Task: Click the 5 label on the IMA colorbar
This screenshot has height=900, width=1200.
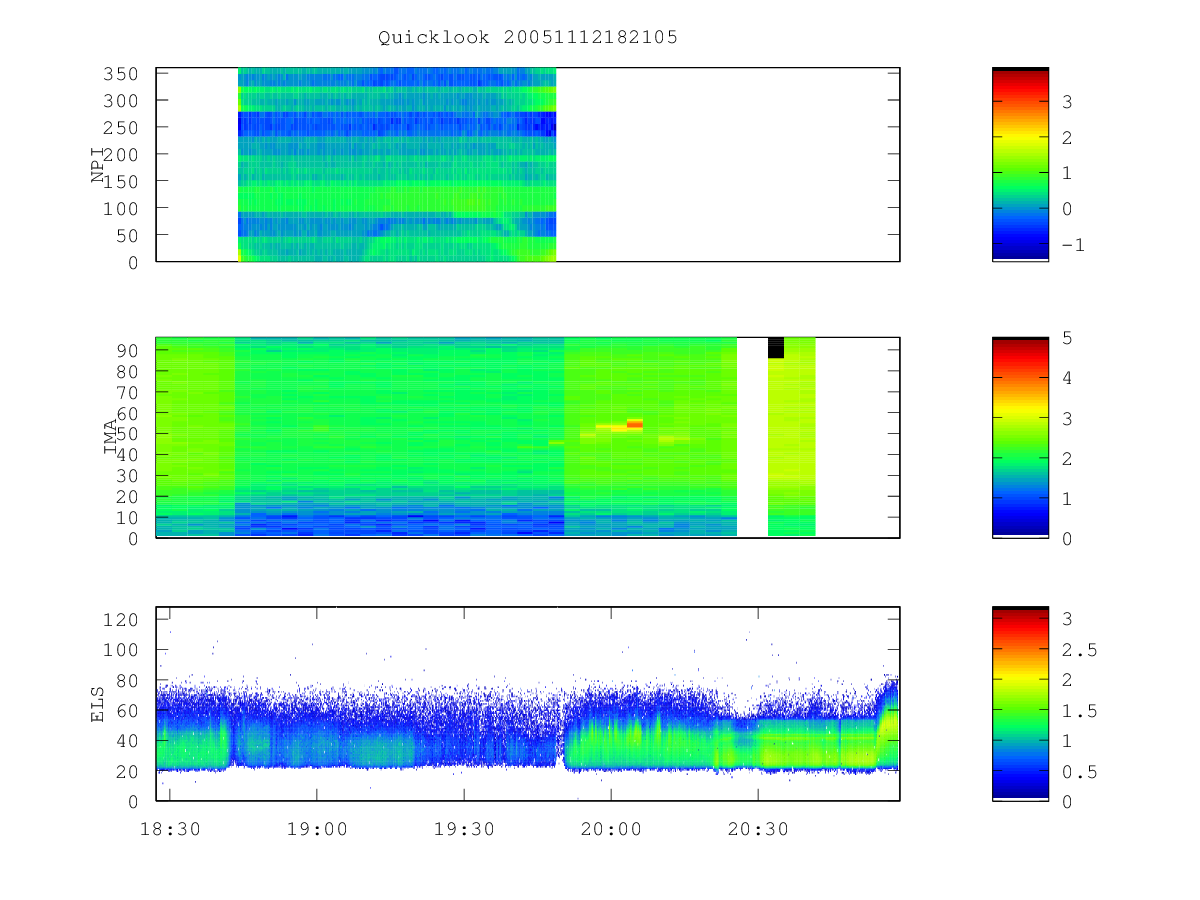Action: (1066, 338)
